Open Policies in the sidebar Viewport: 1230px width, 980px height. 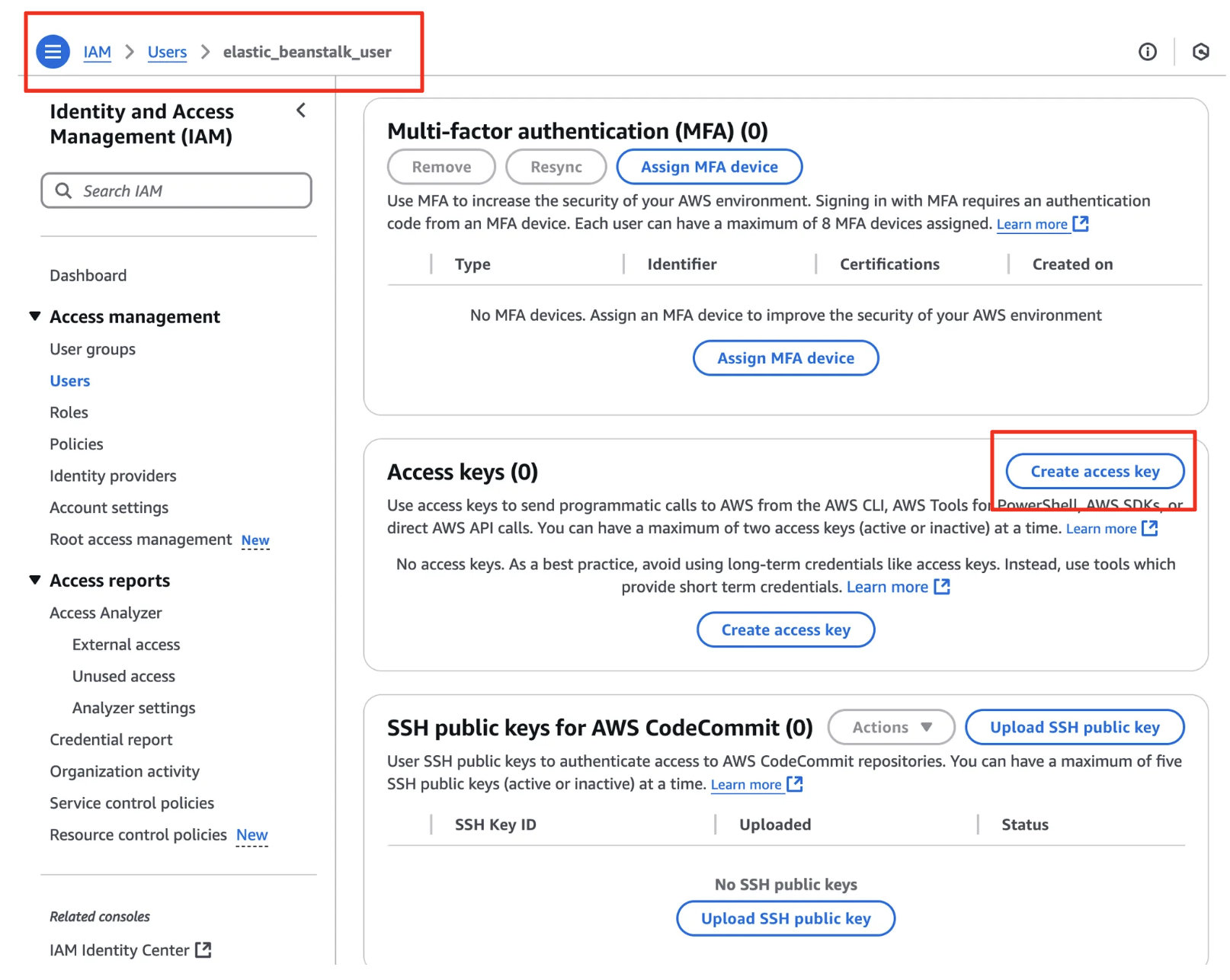(x=76, y=444)
